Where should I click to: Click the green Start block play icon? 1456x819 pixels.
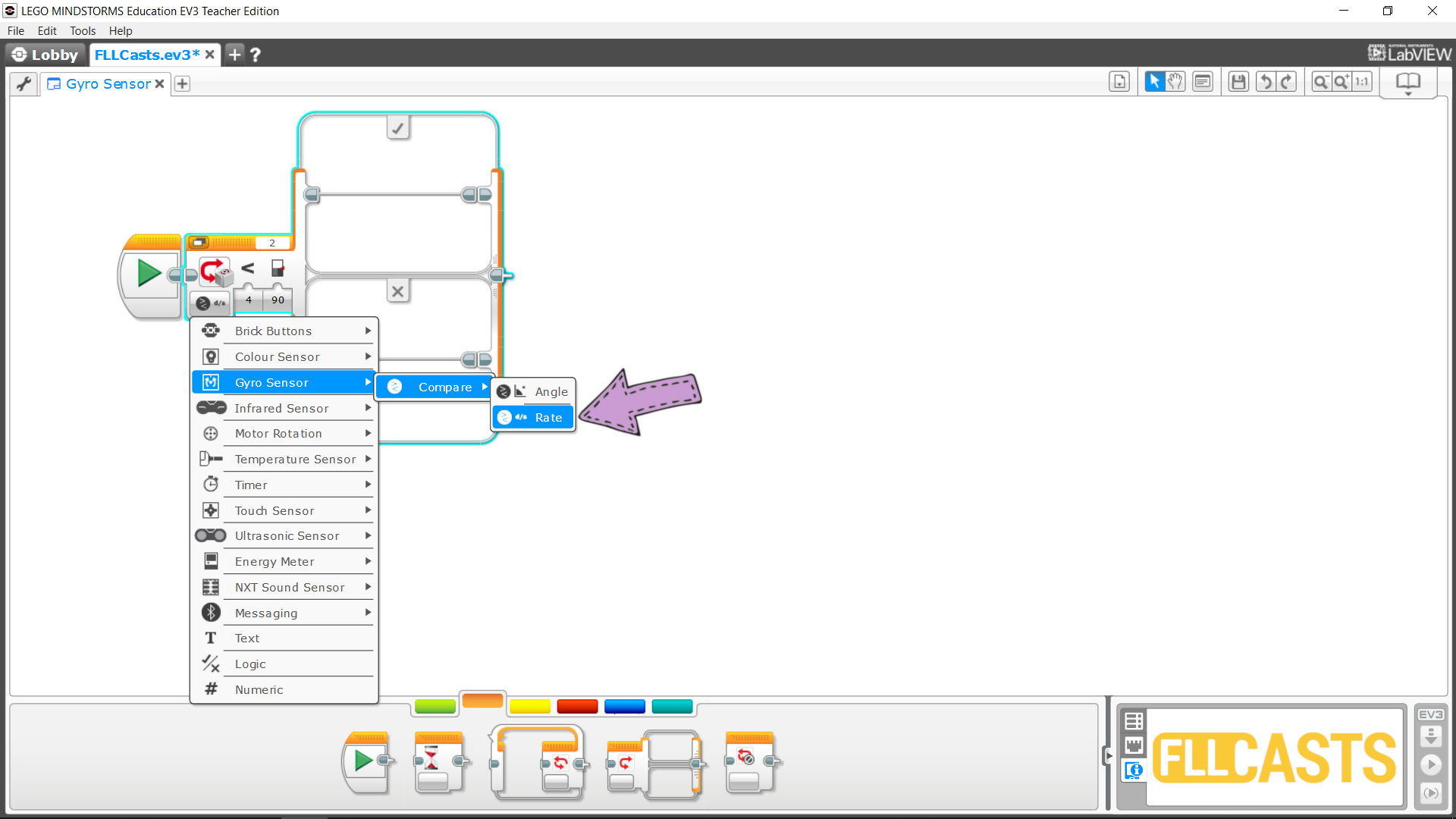point(149,273)
